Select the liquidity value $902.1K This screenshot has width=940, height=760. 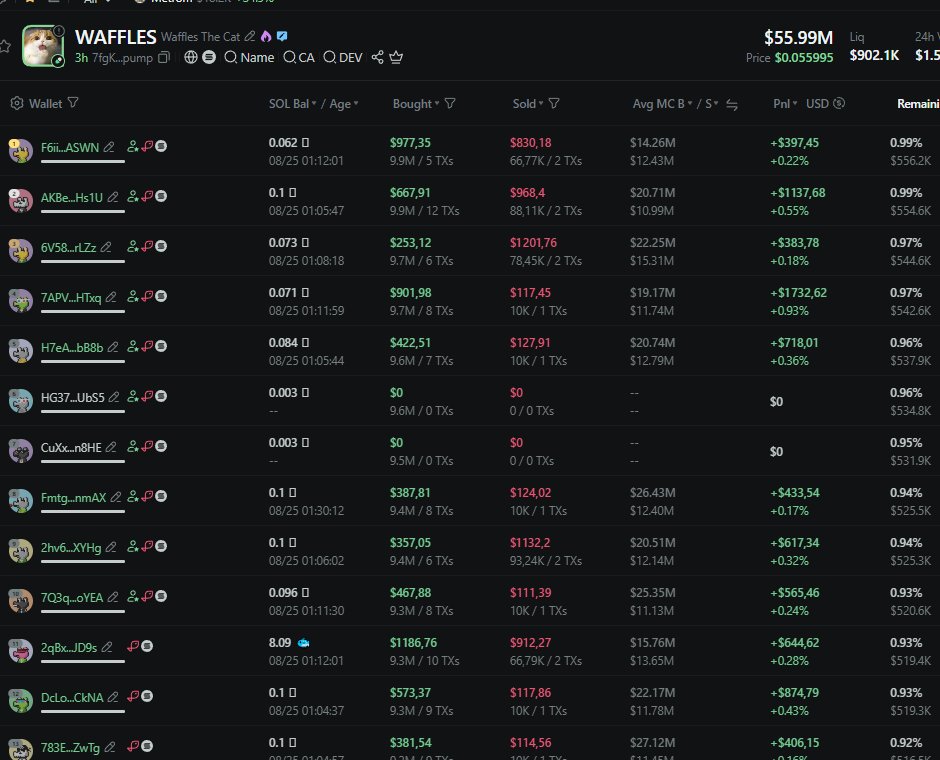tap(874, 55)
